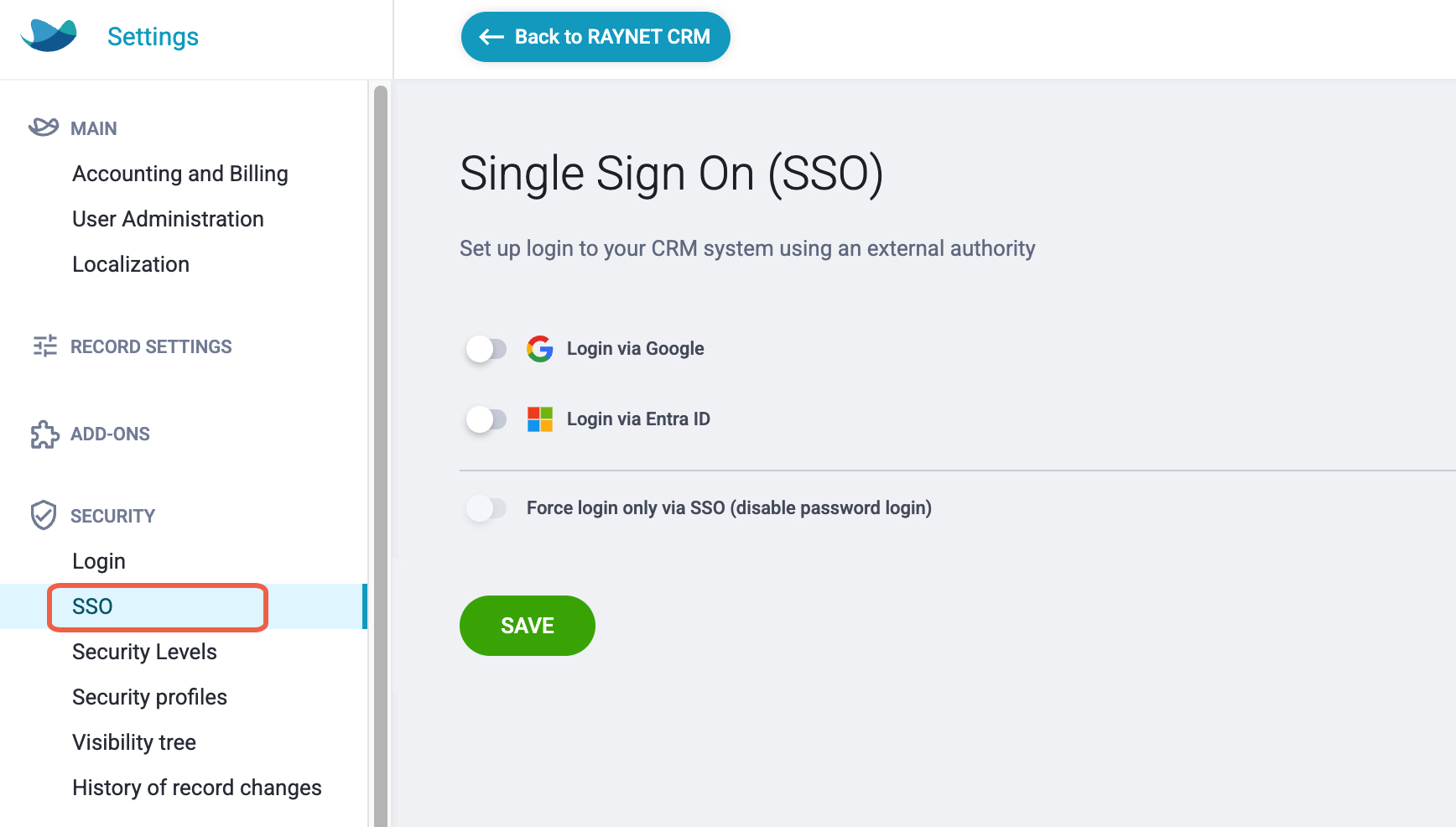Click the Security shield icon
The height and width of the screenshot is (827, 1456).
(44, 515)
